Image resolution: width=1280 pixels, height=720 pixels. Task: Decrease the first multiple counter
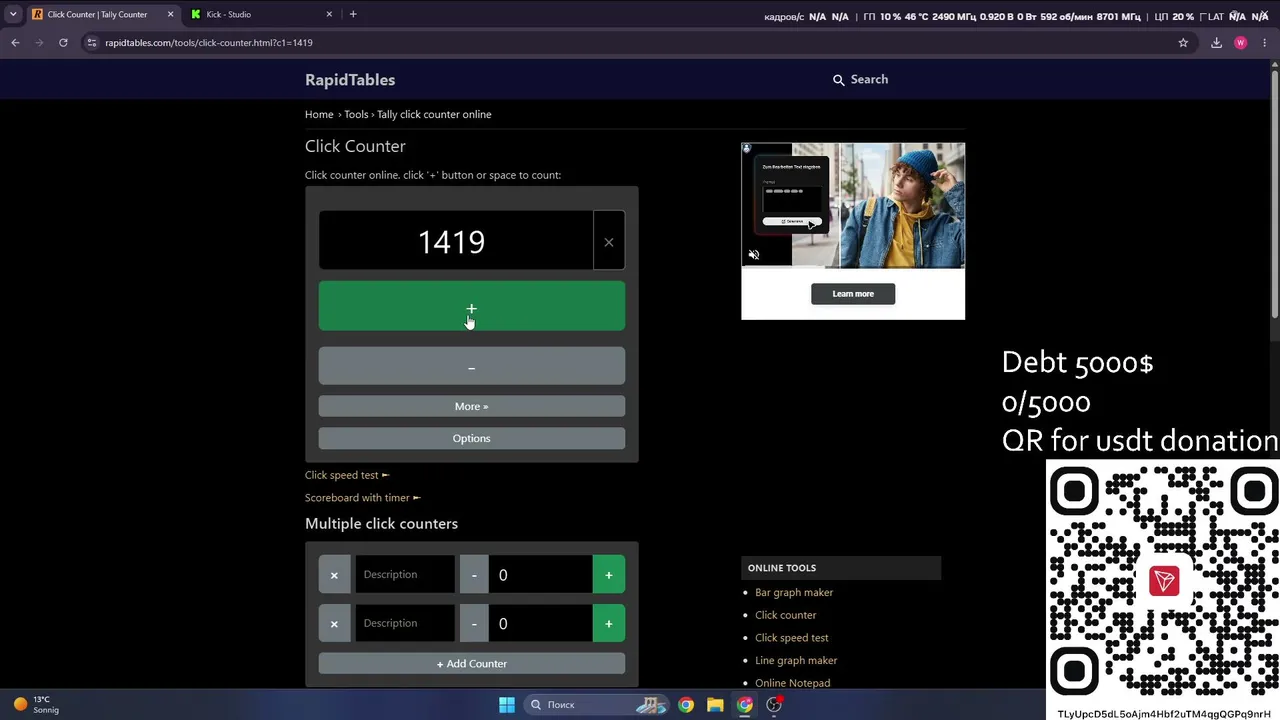474,575
